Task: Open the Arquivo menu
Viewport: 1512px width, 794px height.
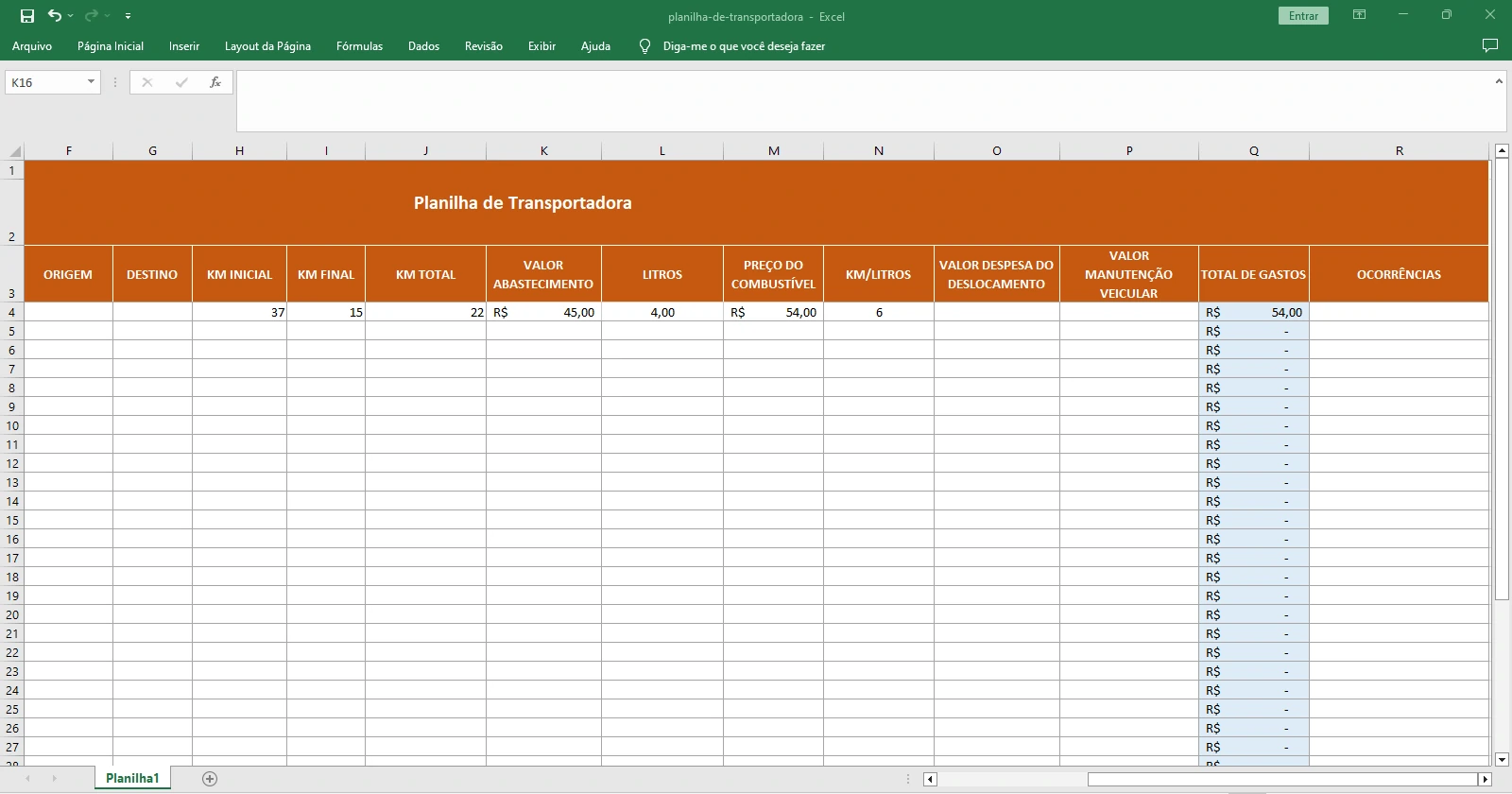Action: tap(32, 46)
